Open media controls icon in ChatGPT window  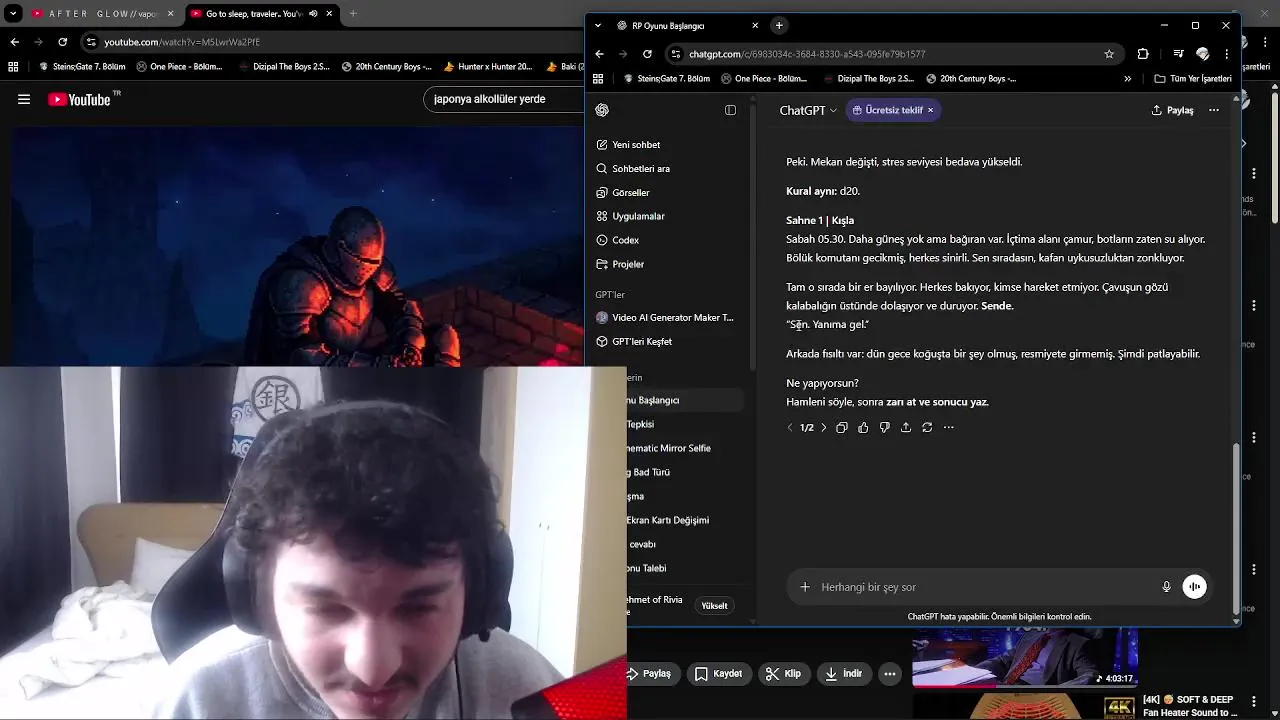pos(1179,54)
